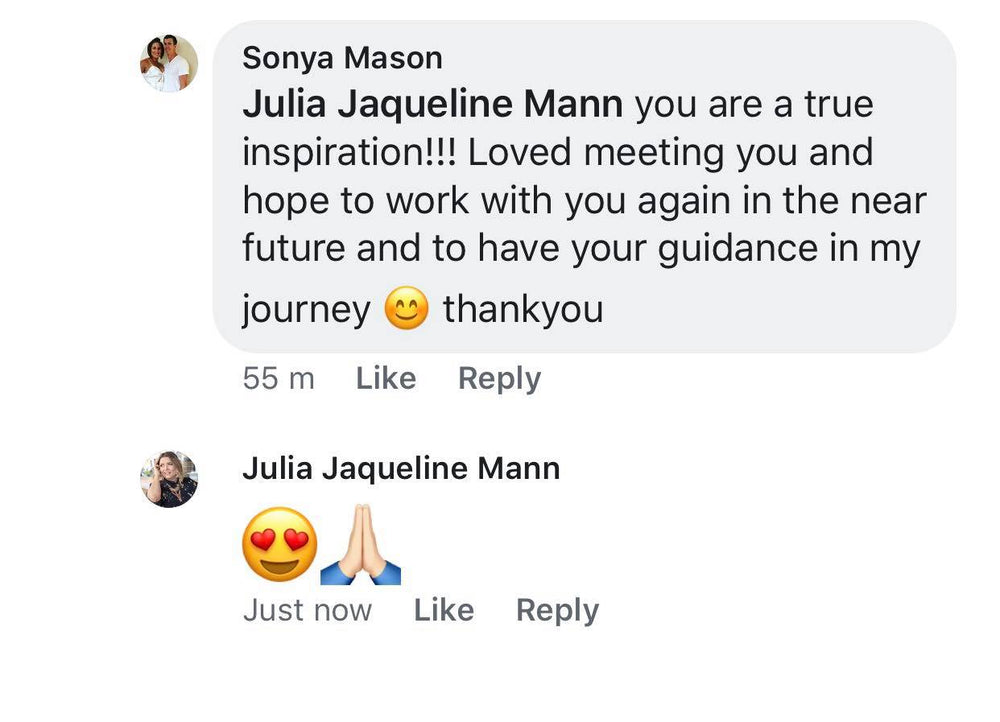The width and height of the screenshot is (1000, 722).
Task: Open Julia Jaqueline Mann's name above her reply
Action: [402, 467]
